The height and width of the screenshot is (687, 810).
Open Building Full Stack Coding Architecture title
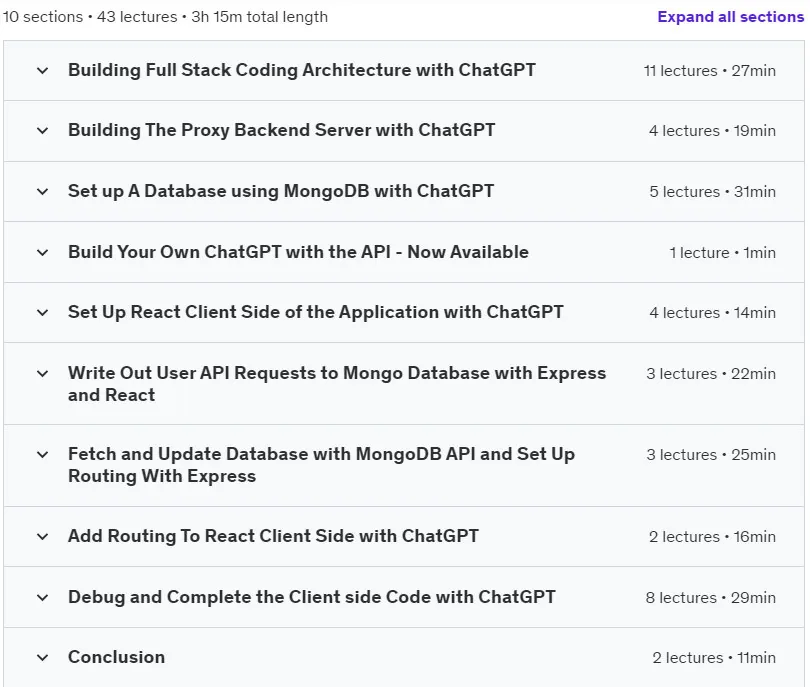(302, 70)
